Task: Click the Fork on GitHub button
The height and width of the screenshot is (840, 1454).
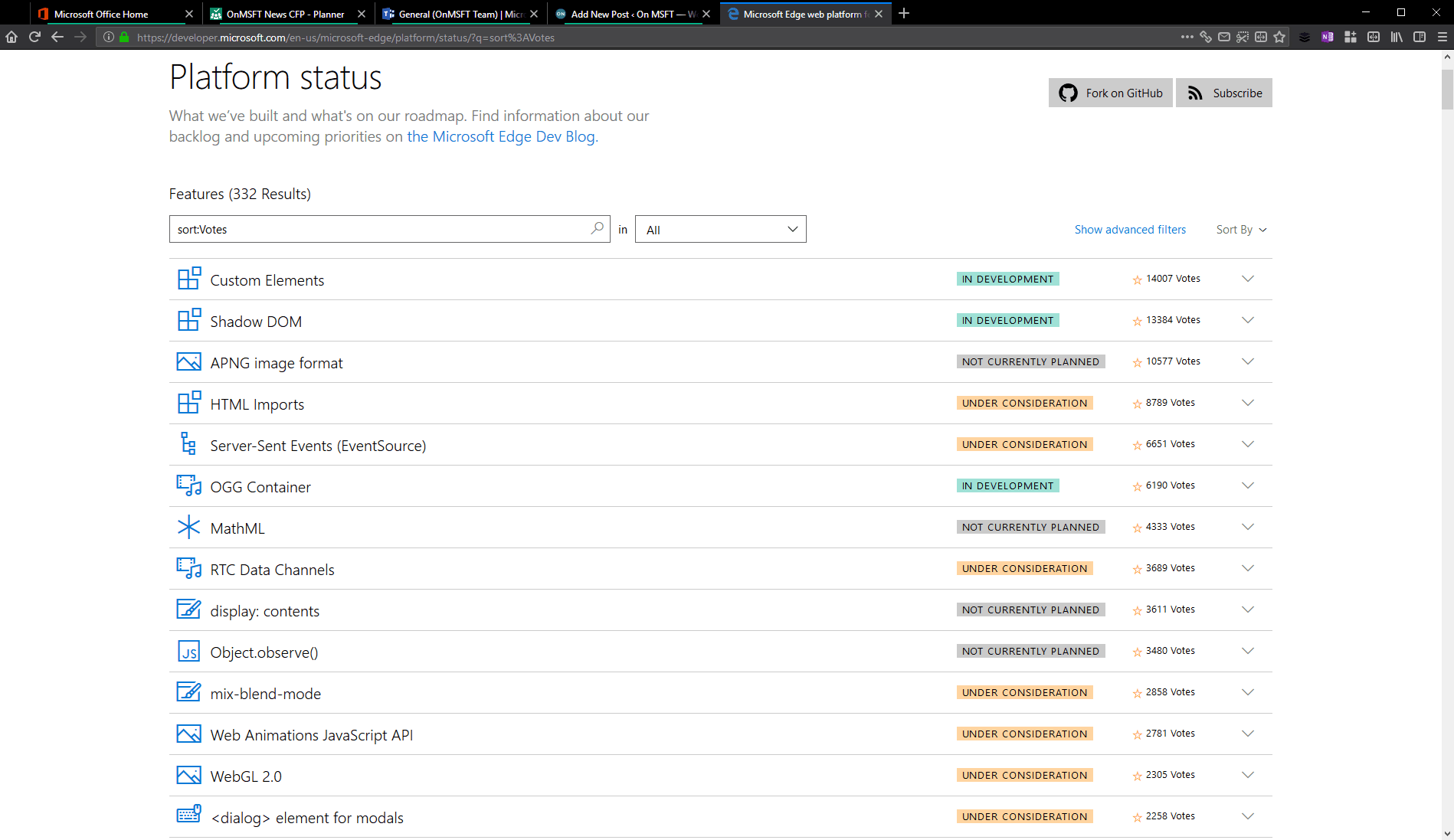Action: (1110, 93)
